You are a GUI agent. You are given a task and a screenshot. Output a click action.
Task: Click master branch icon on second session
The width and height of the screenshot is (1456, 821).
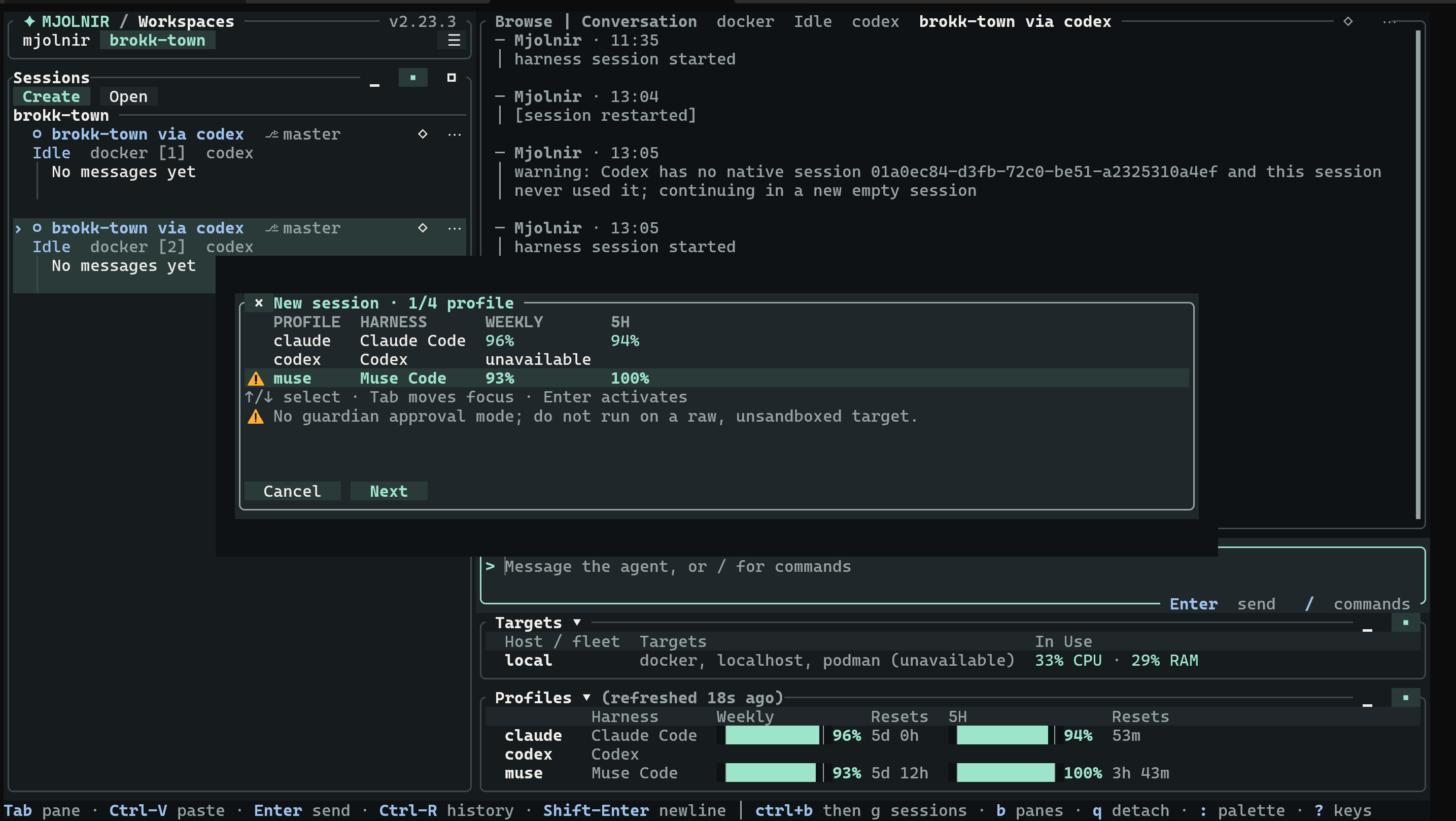(272, 228)
